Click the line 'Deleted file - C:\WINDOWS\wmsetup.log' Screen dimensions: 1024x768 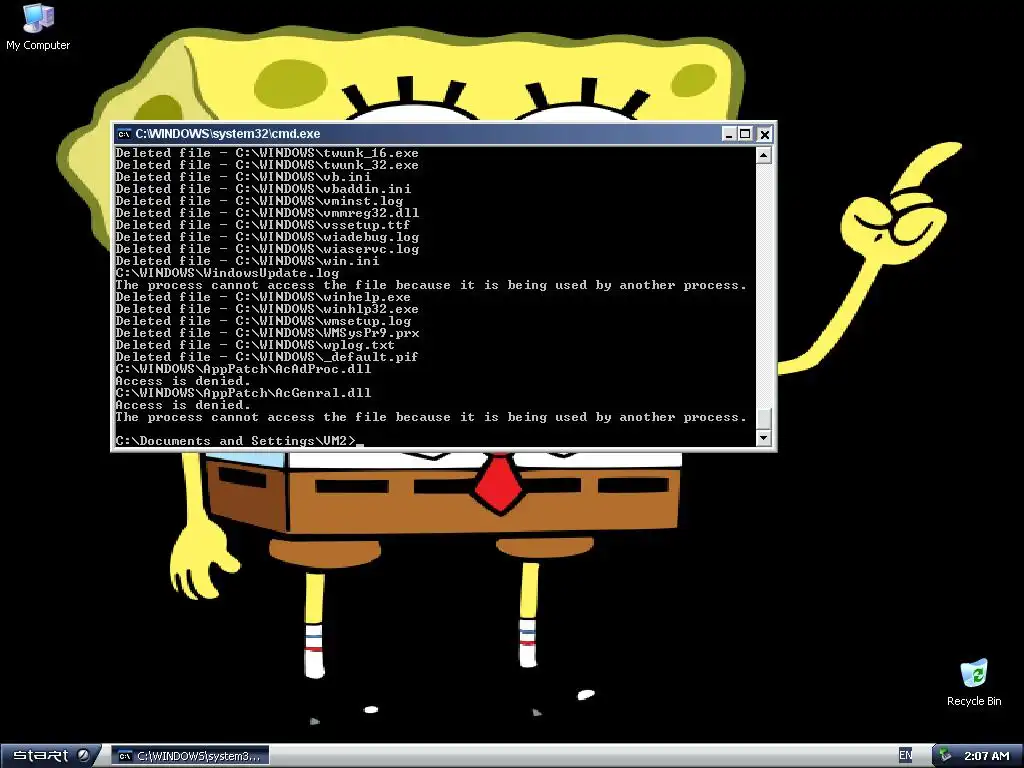tap(263, 321)
